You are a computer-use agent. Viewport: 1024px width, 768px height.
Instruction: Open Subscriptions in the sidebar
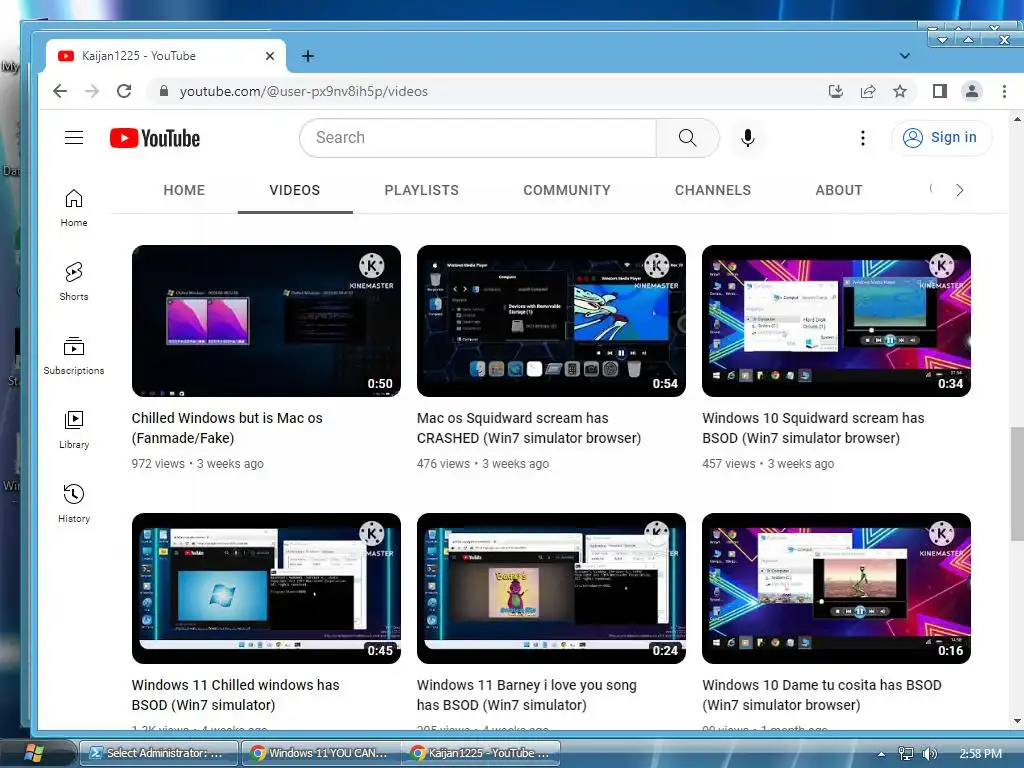(74, 356)
